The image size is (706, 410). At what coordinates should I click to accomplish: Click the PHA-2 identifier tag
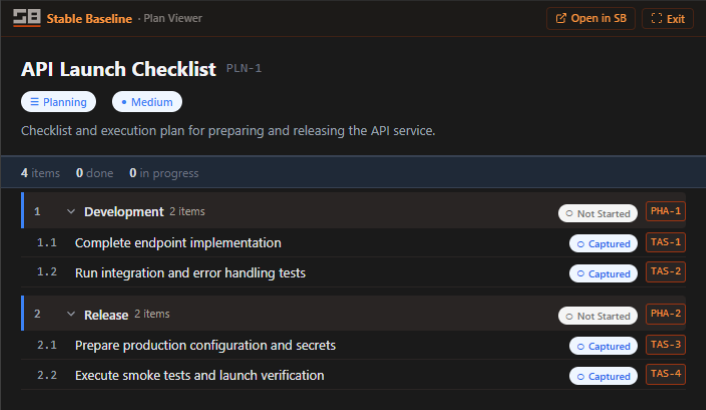[x=666, y=314]
